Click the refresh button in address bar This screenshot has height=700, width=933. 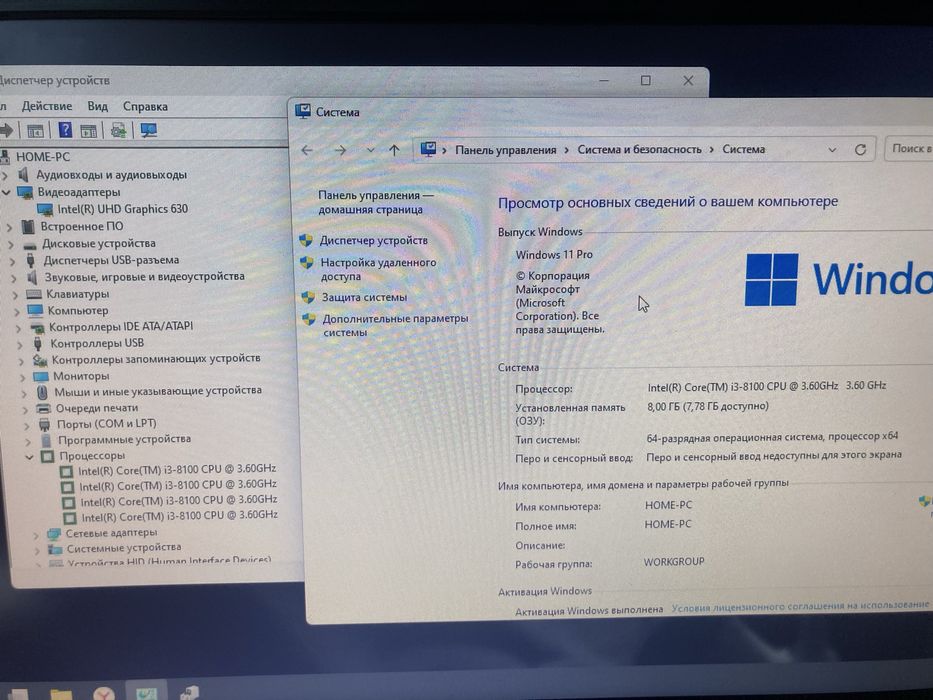(860, 149)
